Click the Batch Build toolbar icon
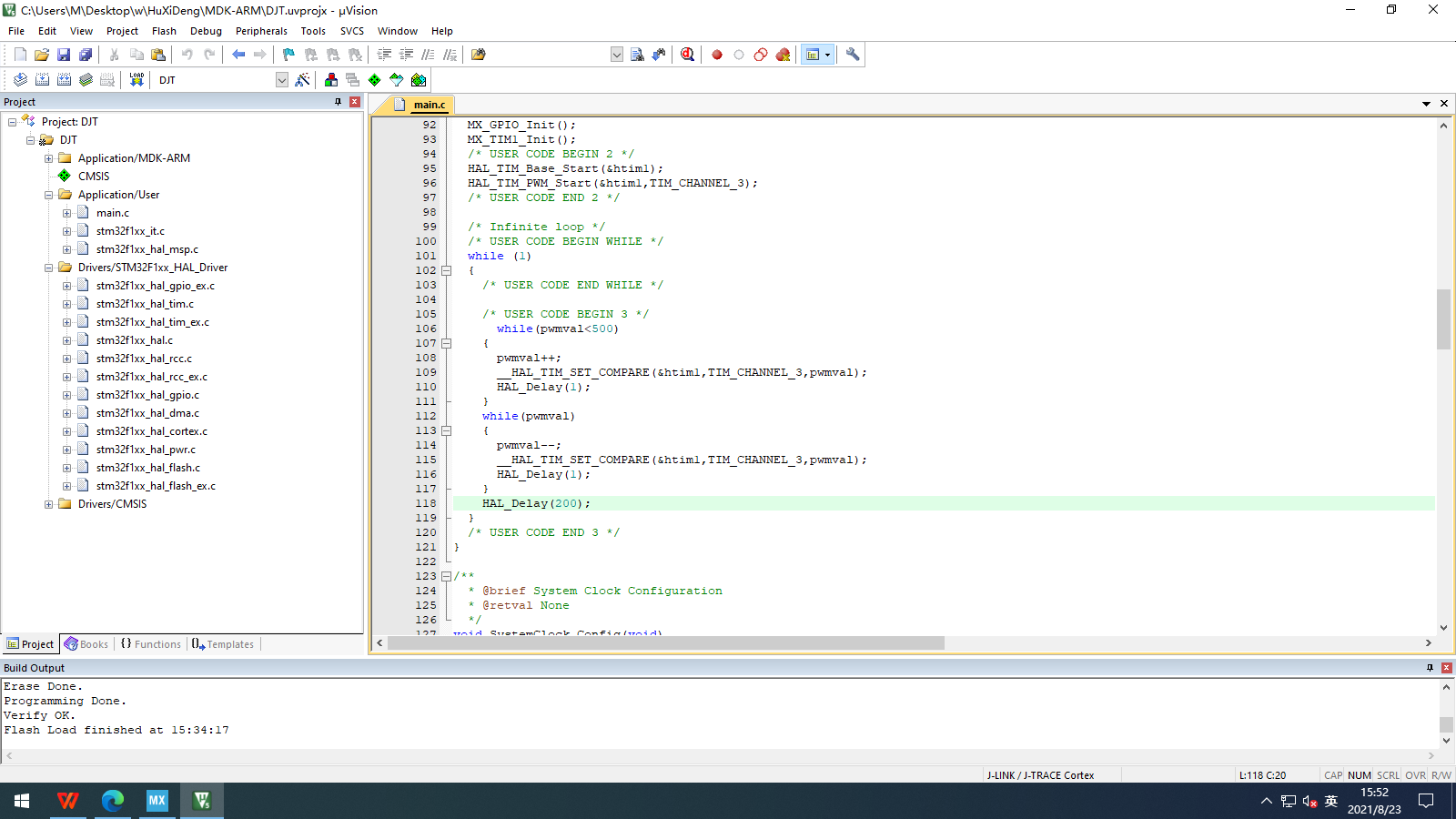Screen dimensions: 1456x819 click(x=86, y=80)
